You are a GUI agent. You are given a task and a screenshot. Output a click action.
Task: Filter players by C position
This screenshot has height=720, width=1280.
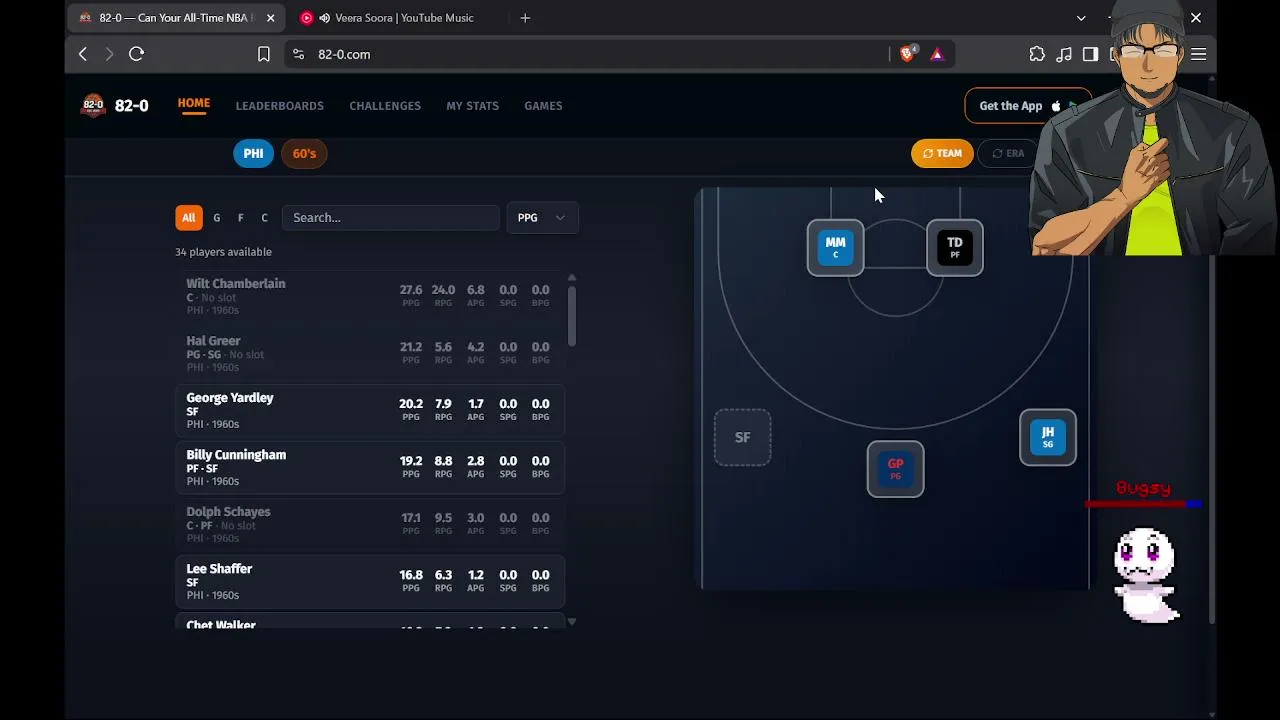(264, 218)
